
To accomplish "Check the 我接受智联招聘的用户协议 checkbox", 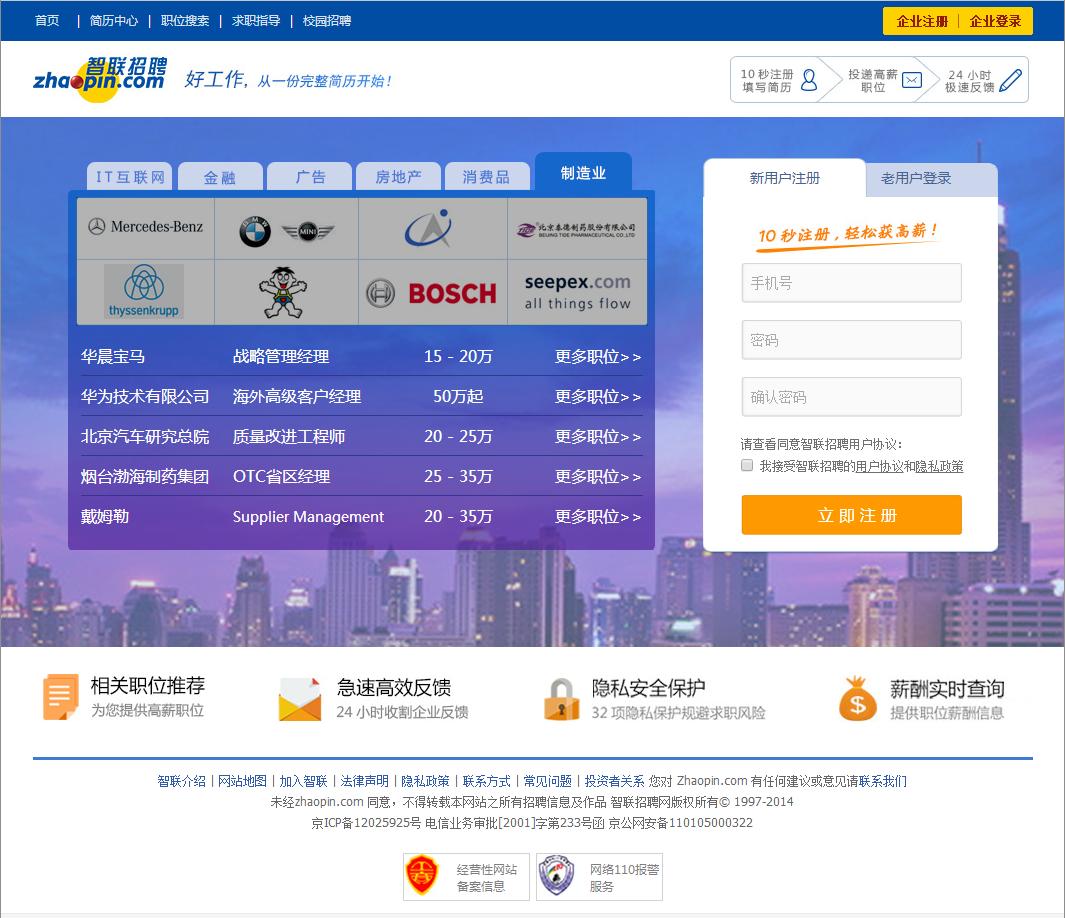I will (x=746, y=464).
